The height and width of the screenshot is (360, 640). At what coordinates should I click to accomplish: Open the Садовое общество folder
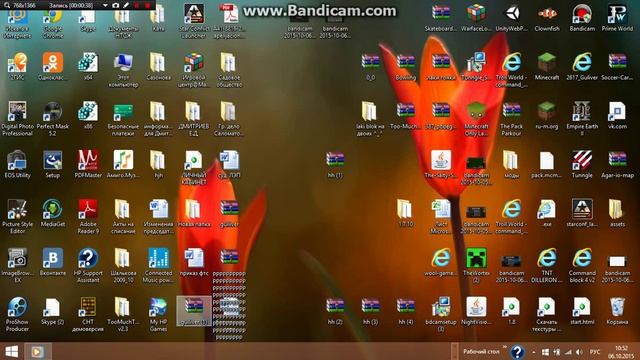[229, 70]
